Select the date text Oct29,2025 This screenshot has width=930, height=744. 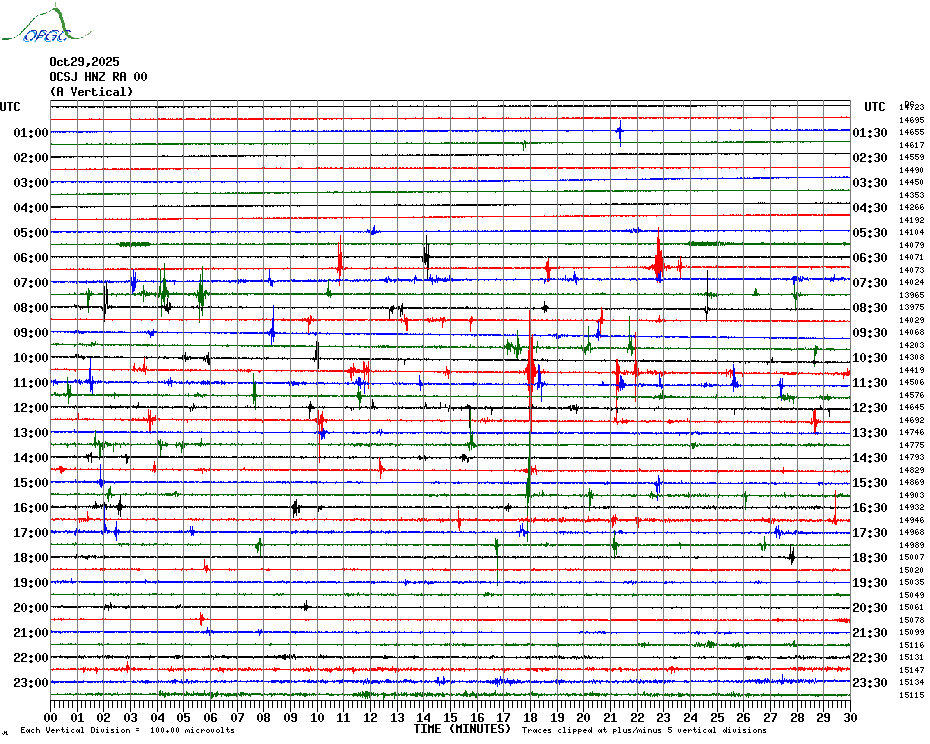click(84, 62)
